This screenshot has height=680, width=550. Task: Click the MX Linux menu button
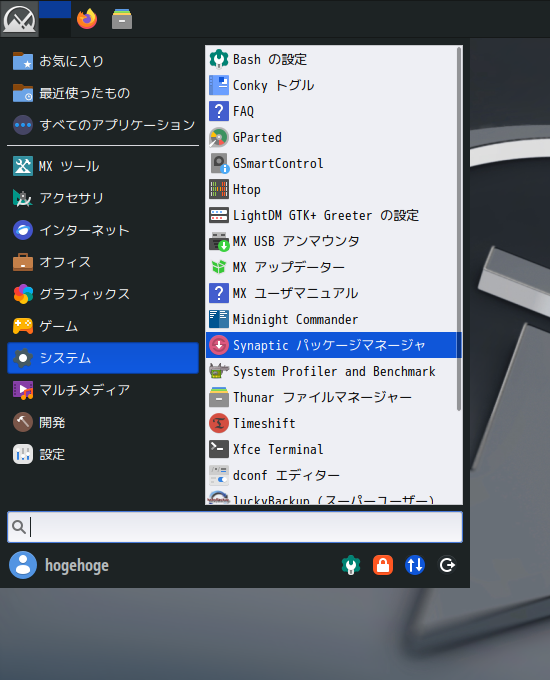click(19, 19)
